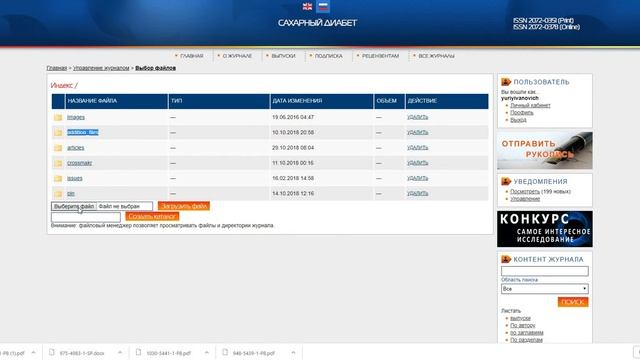
Task: Click the Загрузить файл button
Action: (x=184, y=206)
